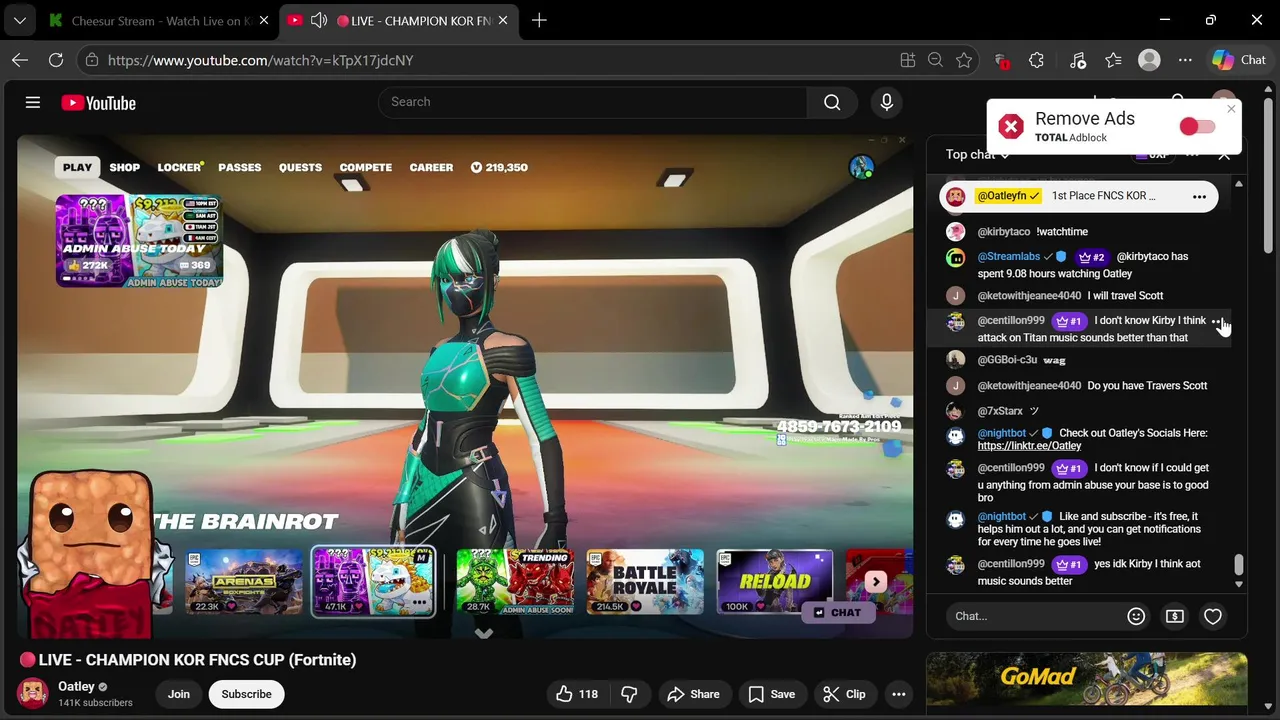Subscribe to Oatley channel
The width and height of the screenshot is (1280, 720).
tap(246, 694)
